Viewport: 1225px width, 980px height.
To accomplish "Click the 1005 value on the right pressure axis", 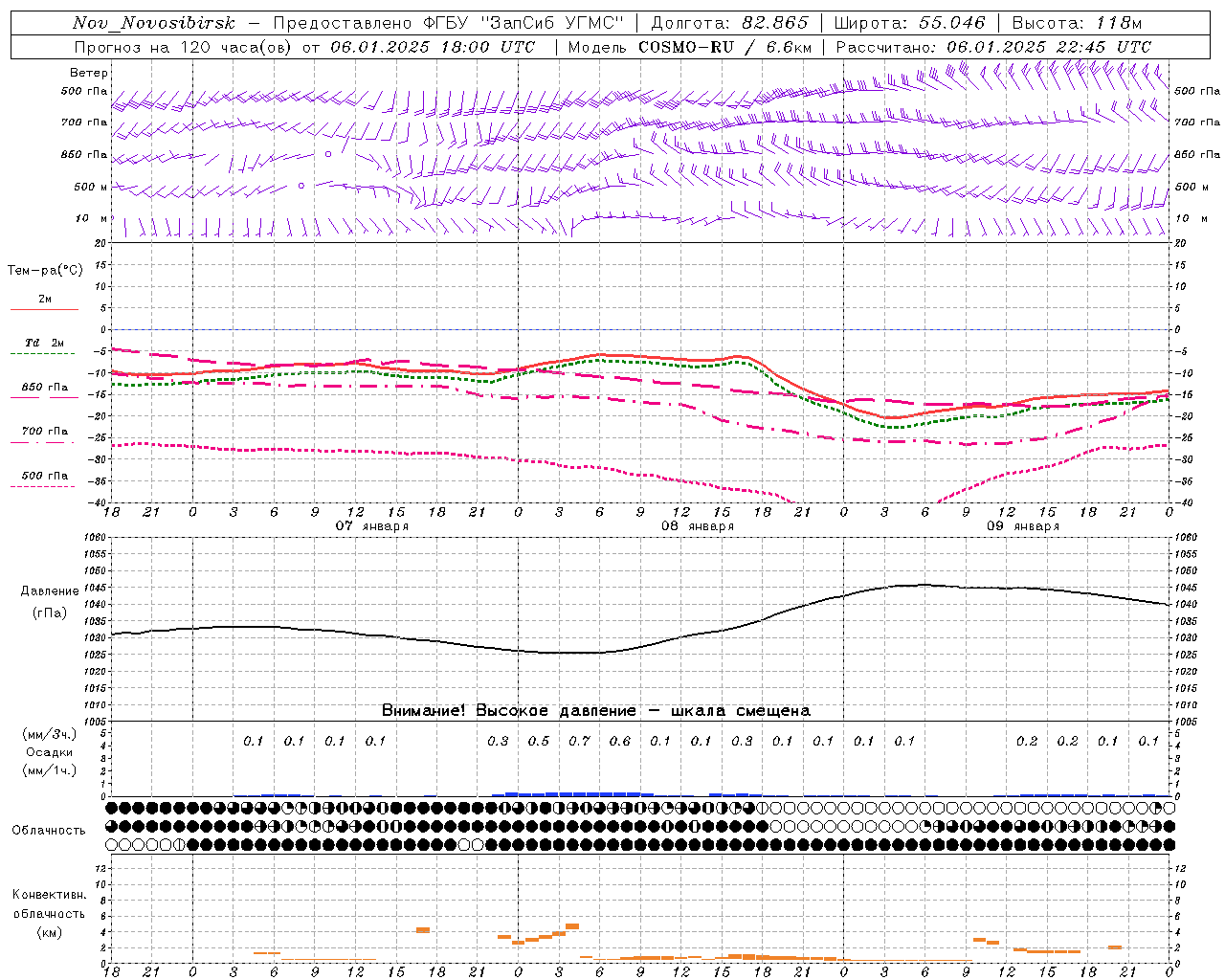I will (x=1186, y=721).
